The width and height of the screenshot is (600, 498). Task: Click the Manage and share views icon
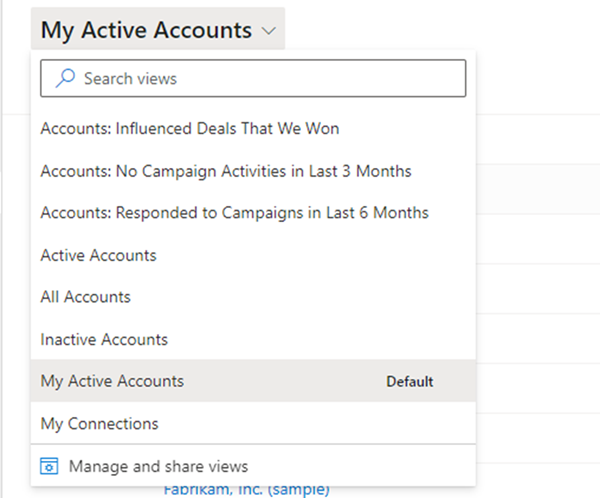49,466
